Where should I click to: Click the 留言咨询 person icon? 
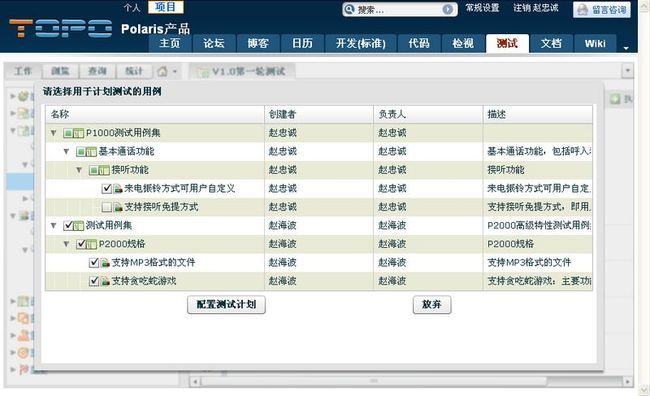[583, 10]
